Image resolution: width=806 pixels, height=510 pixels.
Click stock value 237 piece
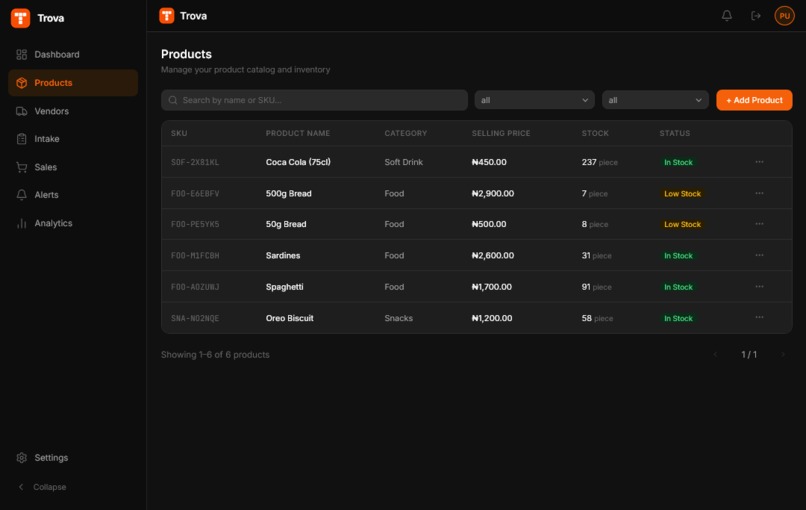pyautogui.click(x=599, y=162)
